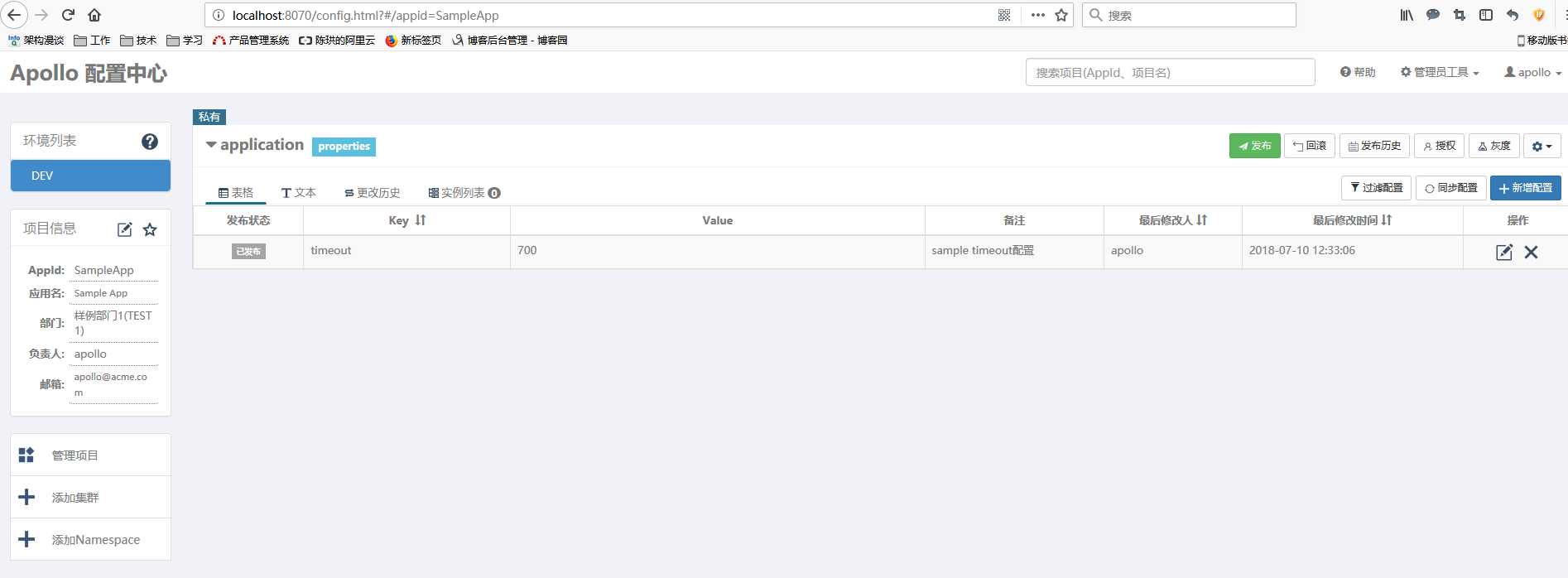Open the 工作 bookmark folder
Image resolution: width=1568 pixels, height=578 pixels.
click(92, 40)
